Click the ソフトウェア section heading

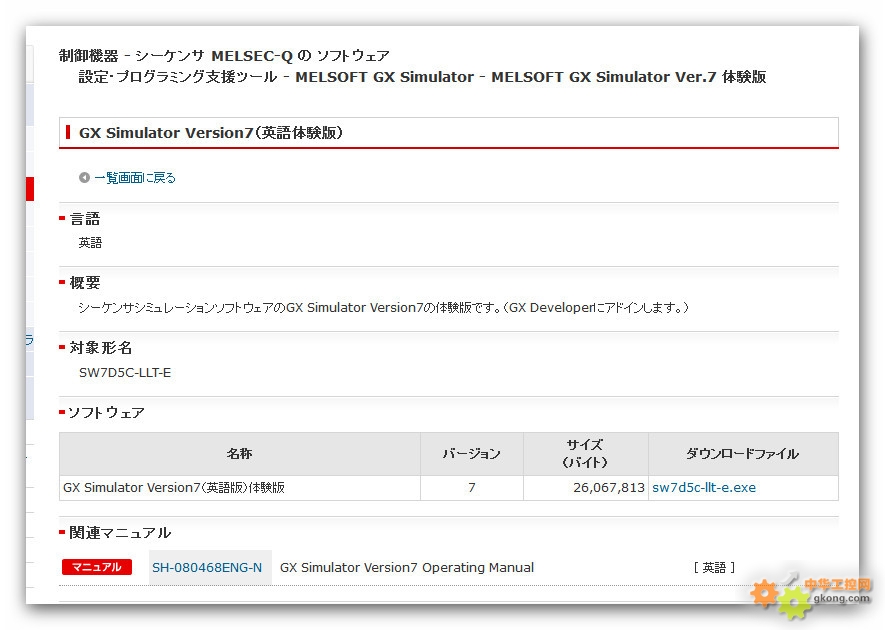point(106,413)
